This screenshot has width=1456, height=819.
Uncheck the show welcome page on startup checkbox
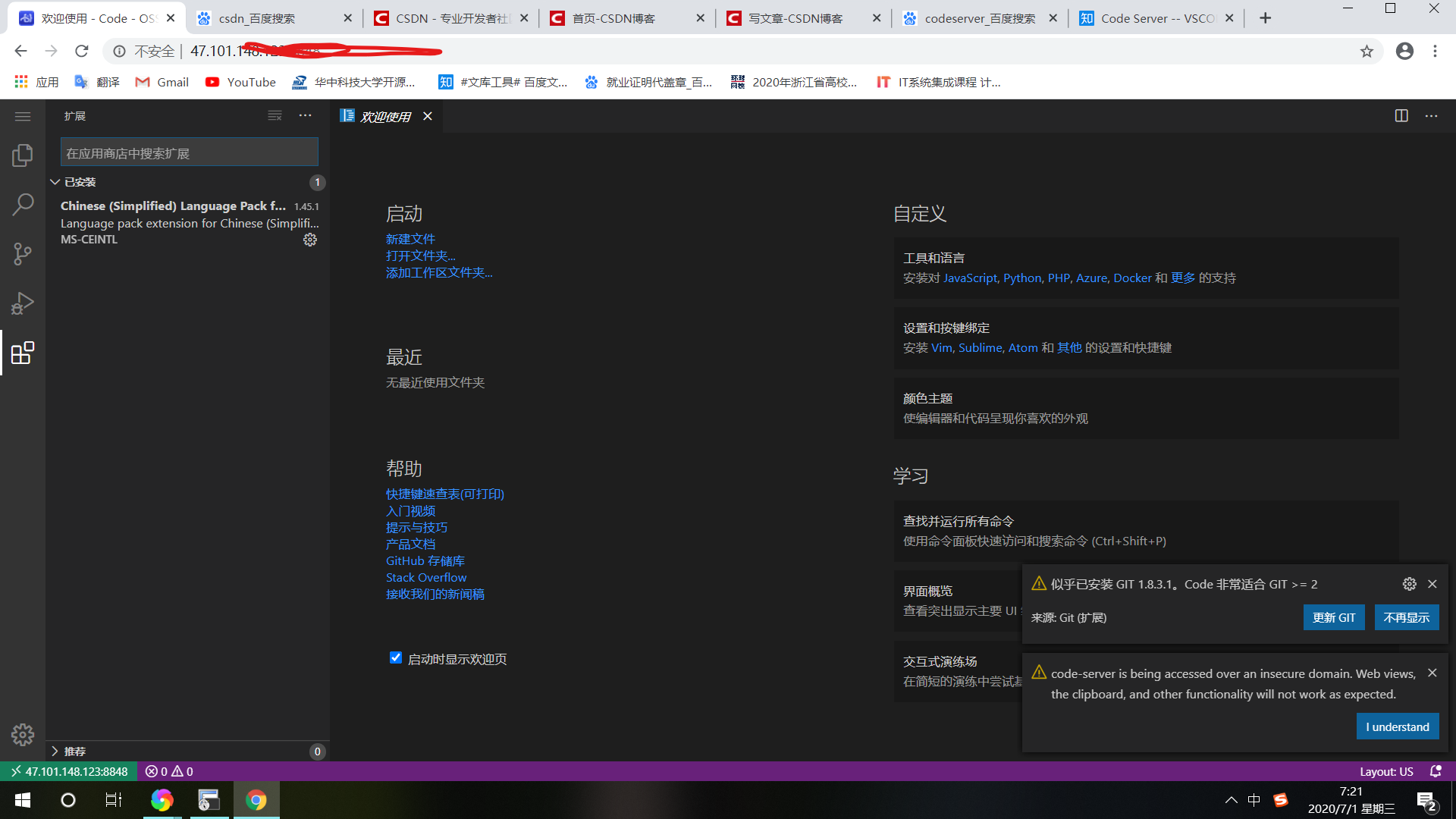coord(395,657)
